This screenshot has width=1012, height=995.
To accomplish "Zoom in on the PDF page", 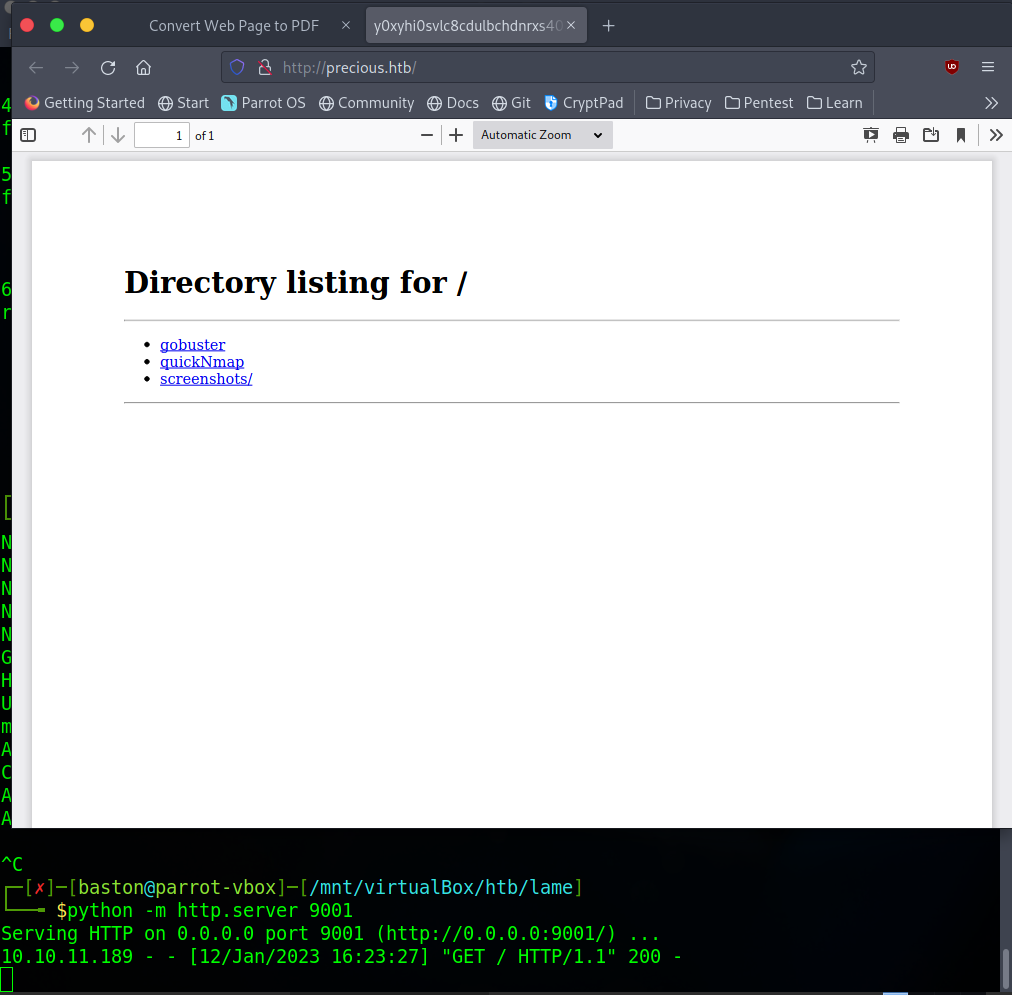I will 456,134.
